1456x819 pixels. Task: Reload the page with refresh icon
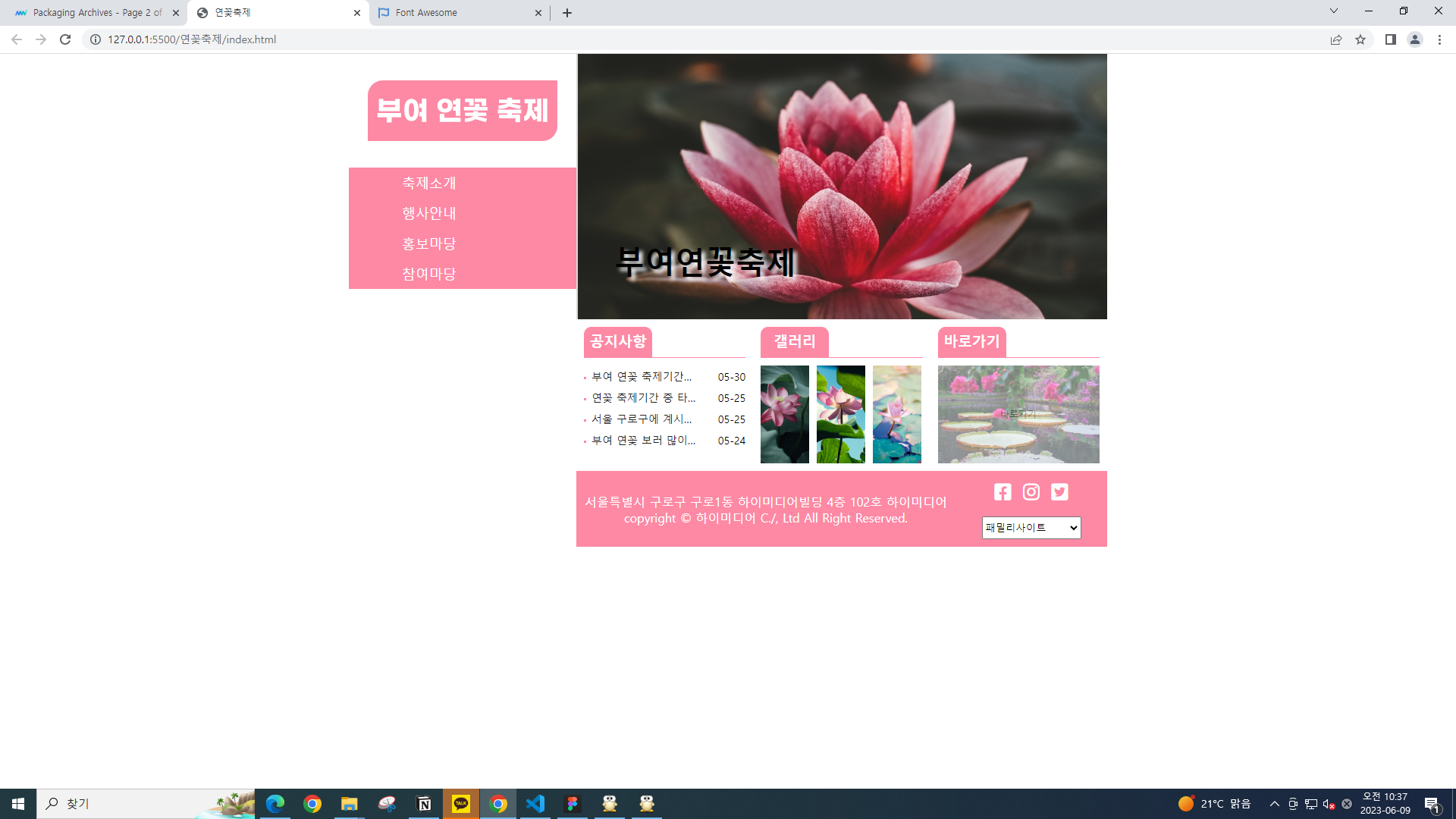65,39
